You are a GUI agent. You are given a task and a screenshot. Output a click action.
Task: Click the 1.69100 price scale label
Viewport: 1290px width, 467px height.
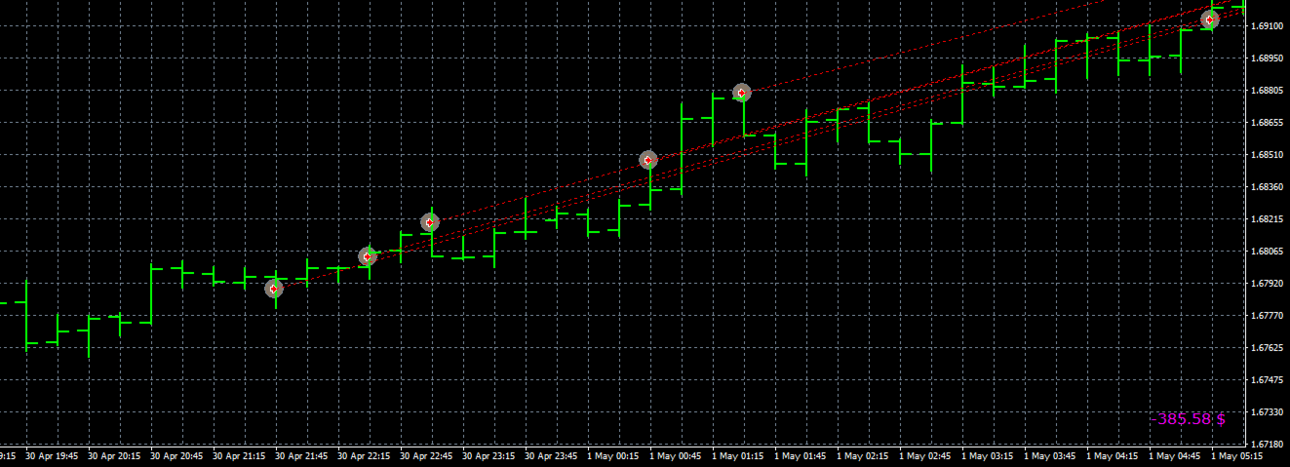point(1267,26)
